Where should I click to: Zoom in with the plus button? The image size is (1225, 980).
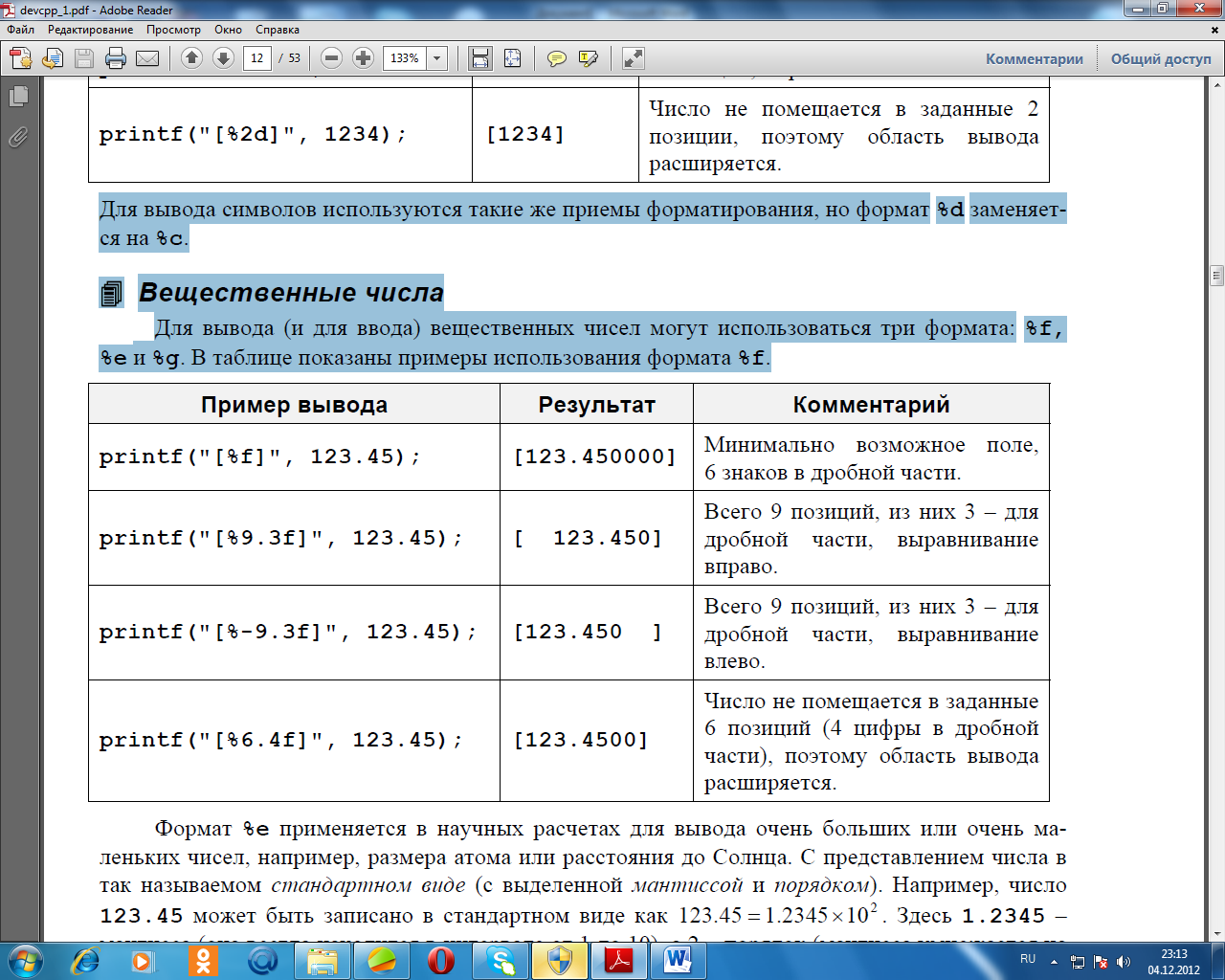[x=363, y=58]
